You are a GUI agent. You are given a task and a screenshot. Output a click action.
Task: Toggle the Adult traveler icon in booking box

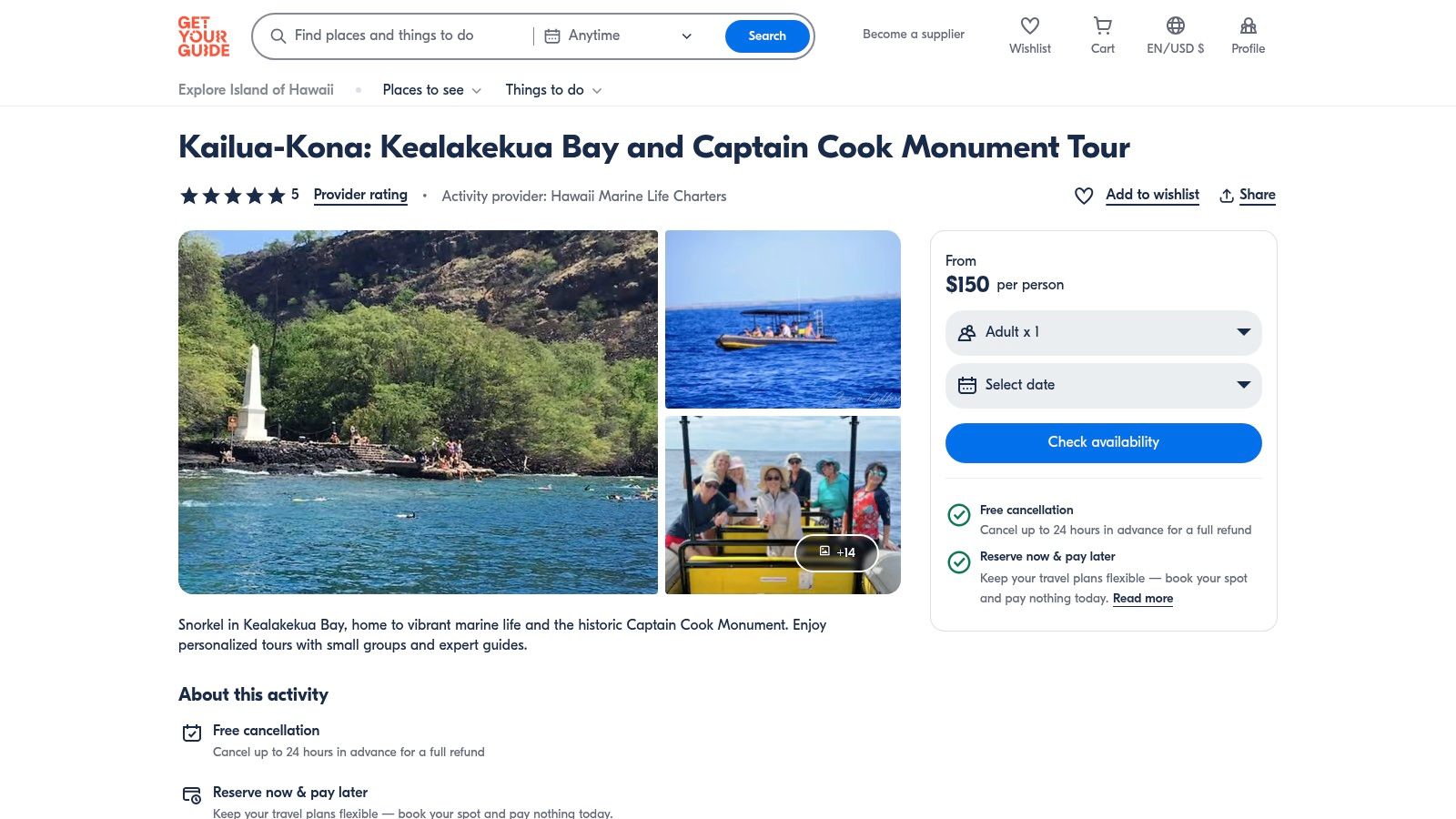[968, 332]
